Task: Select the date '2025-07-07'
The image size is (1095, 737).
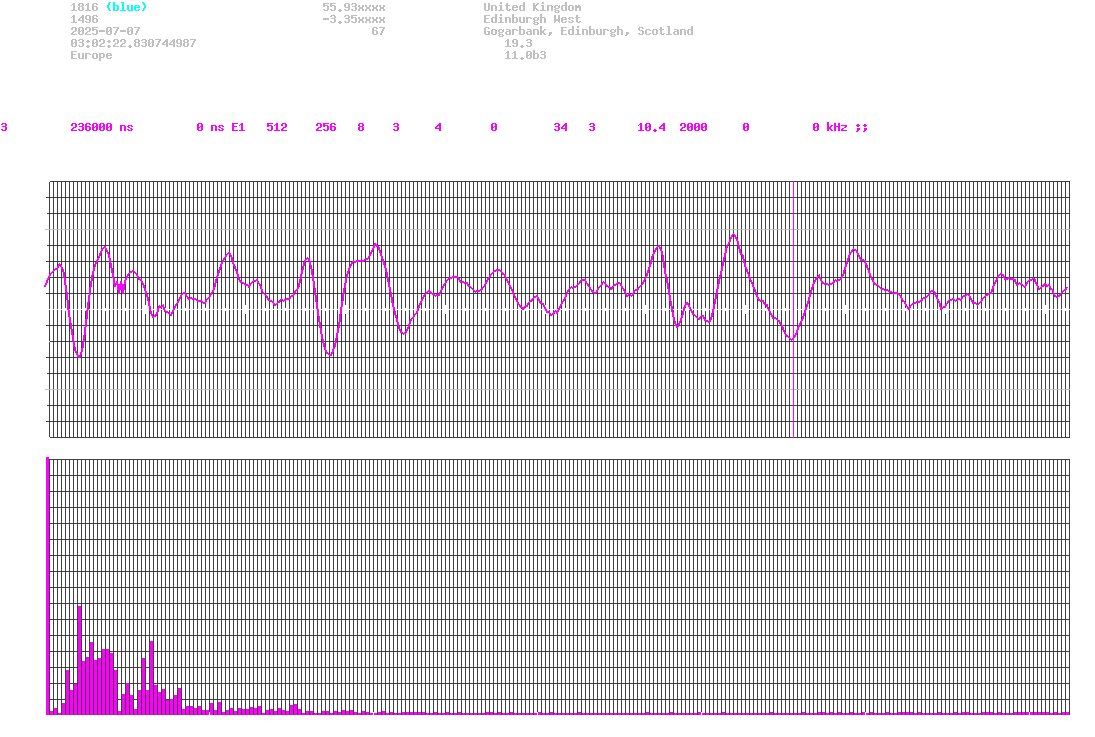Action: point(105,31)
